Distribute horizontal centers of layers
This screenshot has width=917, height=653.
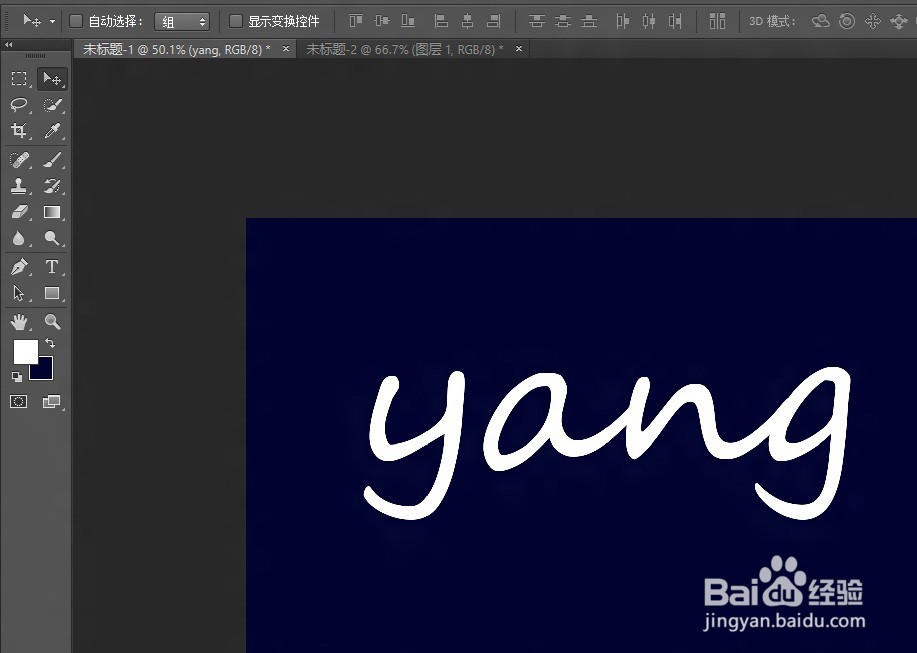(649, 22)
